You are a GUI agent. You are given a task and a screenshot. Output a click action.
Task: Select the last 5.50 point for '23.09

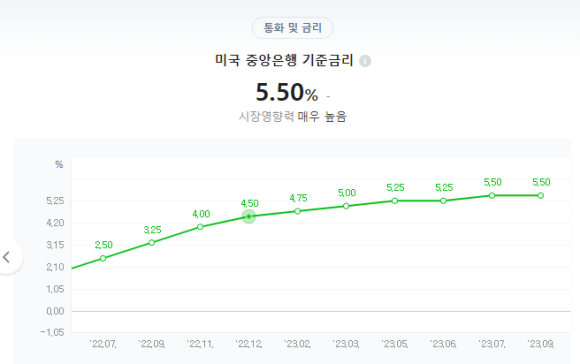point(541,196)
